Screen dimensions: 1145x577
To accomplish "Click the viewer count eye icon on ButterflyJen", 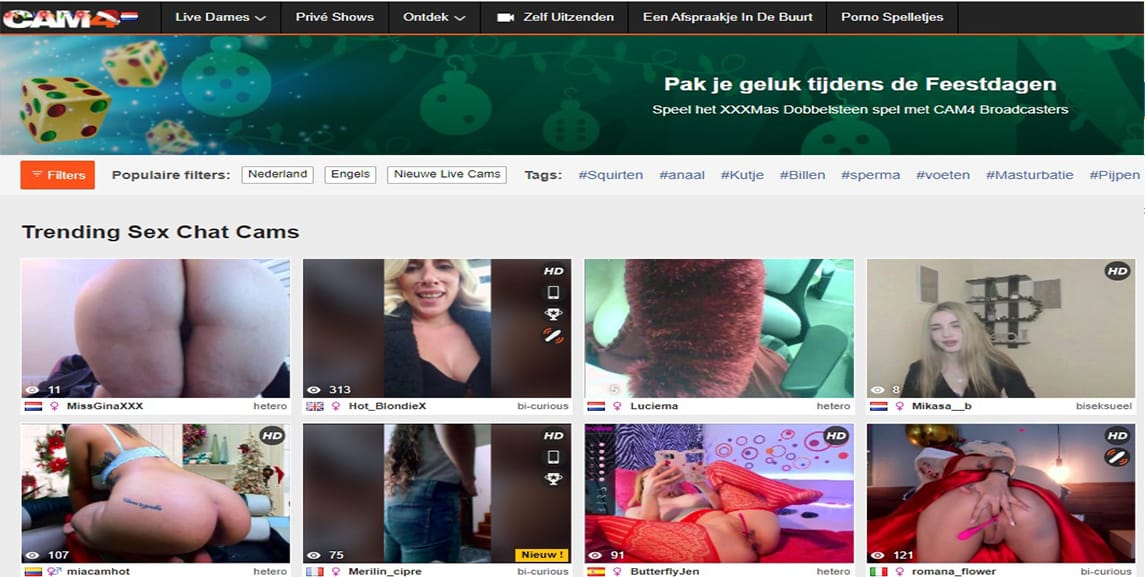I will tap(596, 555).
